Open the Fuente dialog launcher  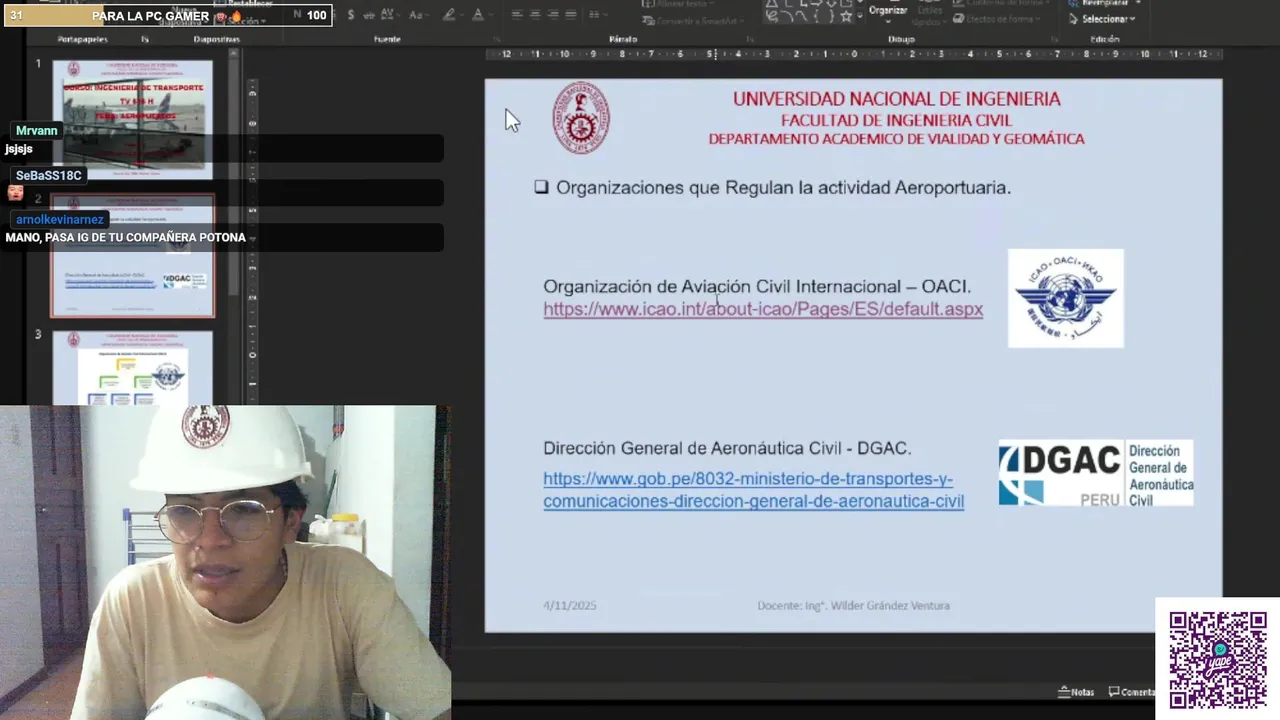(x=497, y=39)
